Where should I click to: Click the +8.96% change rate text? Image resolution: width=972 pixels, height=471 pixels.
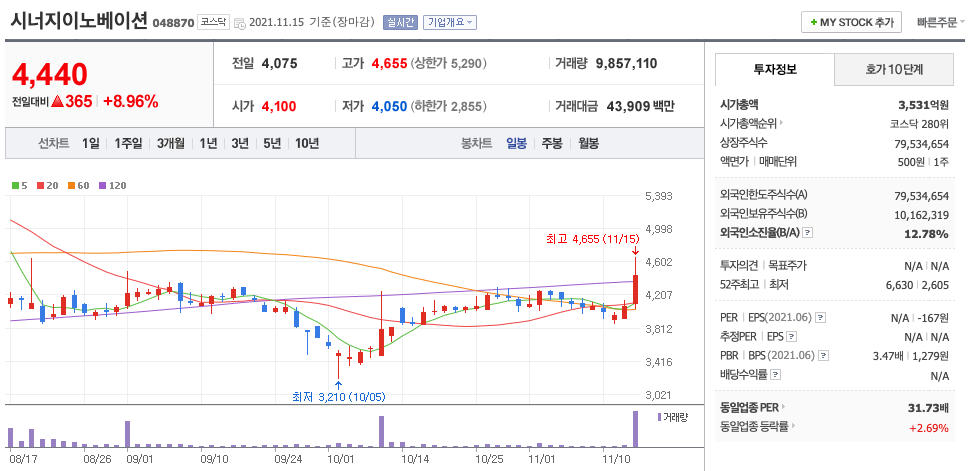click(131, 102)
